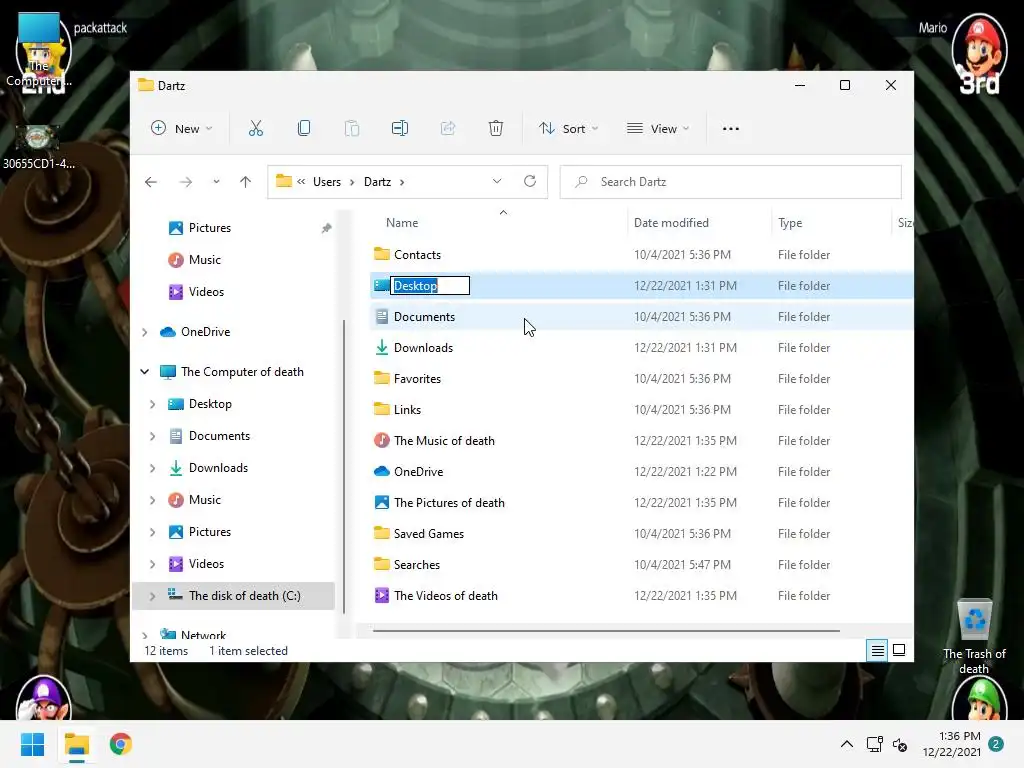Open the notification center badge

[x=996, y=744]
